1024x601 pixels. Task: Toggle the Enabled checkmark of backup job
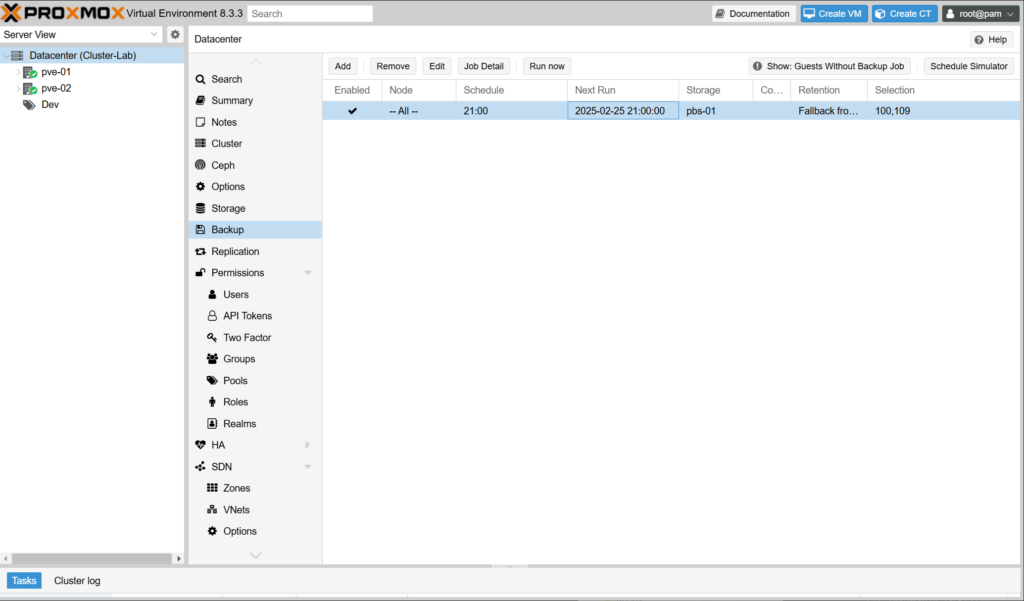[352, 111]
